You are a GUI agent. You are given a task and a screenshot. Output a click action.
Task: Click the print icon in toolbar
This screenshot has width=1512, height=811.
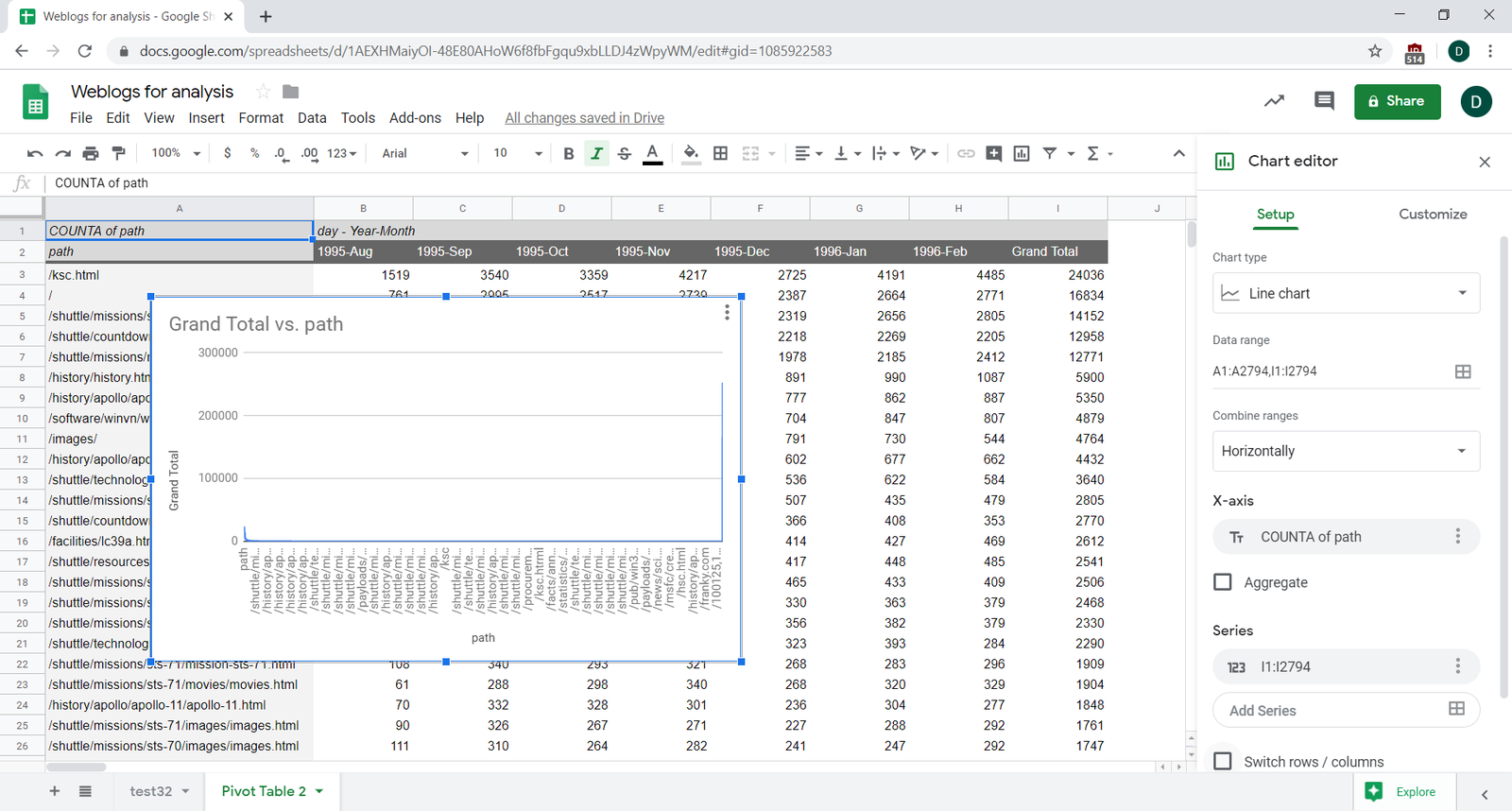pyautogui.click(x=91, y=153)
